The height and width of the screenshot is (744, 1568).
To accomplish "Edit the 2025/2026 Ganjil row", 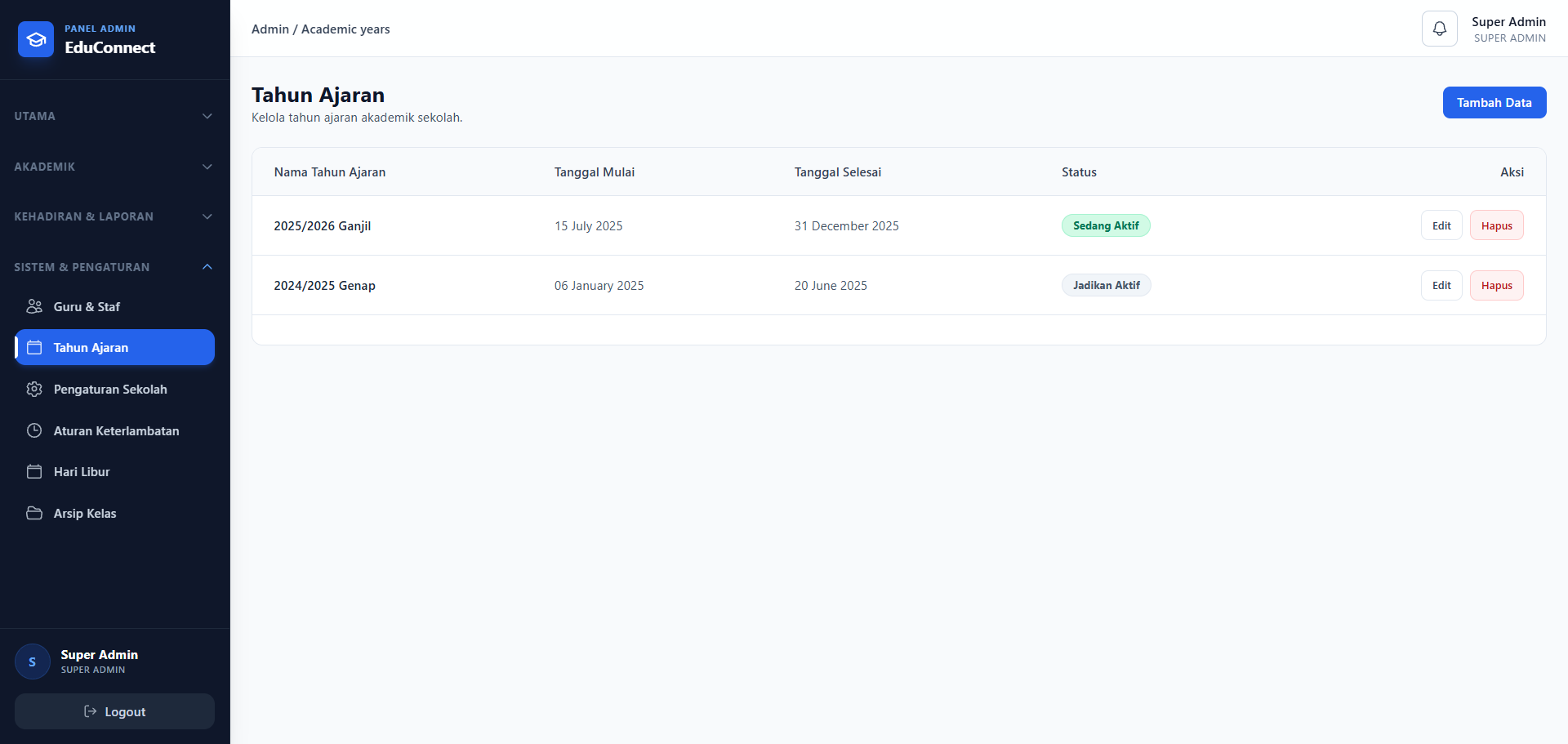I will [x=1441, y=225].
